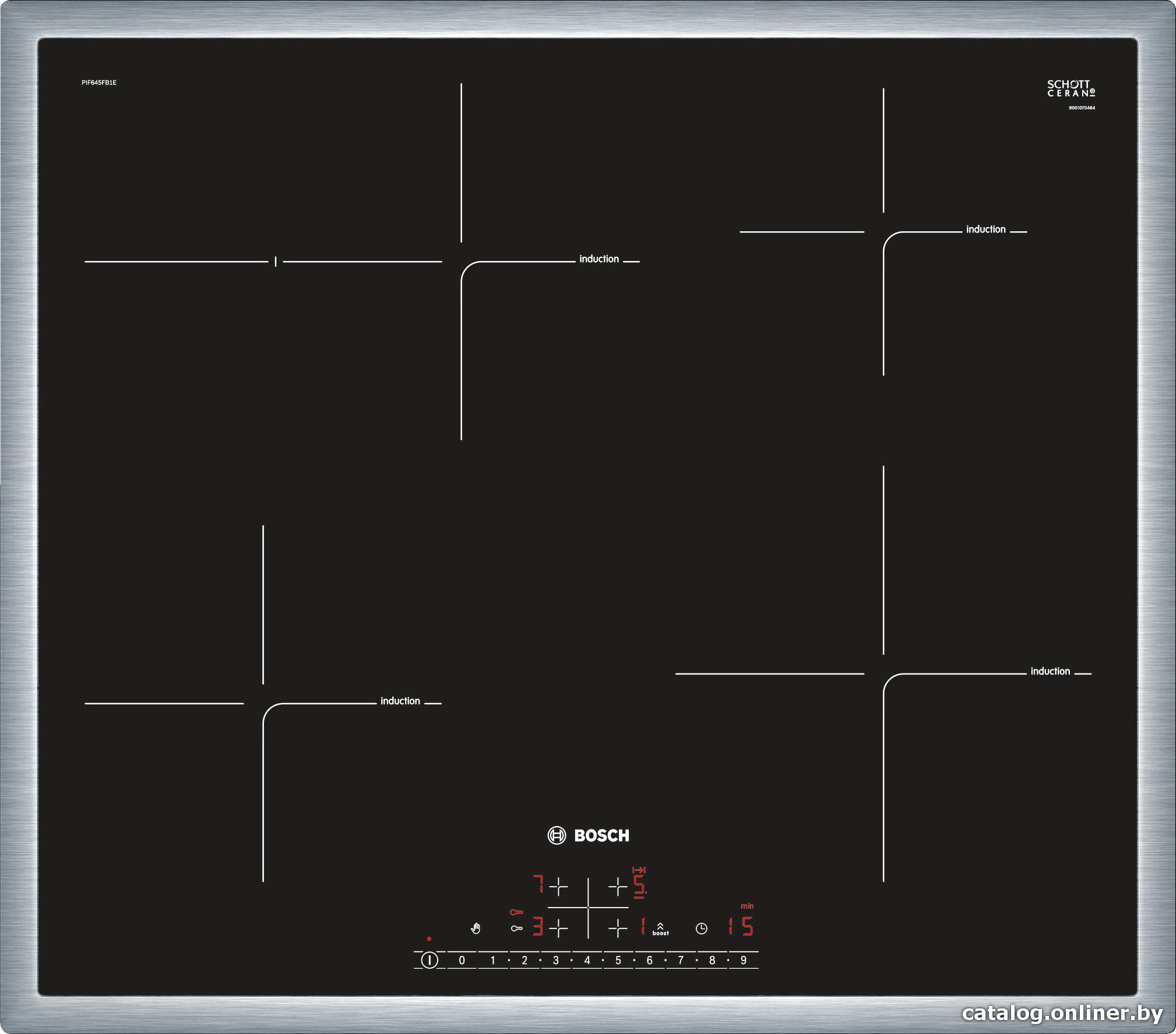Click the SCHOTT CERAN logo
Screen dimensions: 1176x1034
point(1071,89)
